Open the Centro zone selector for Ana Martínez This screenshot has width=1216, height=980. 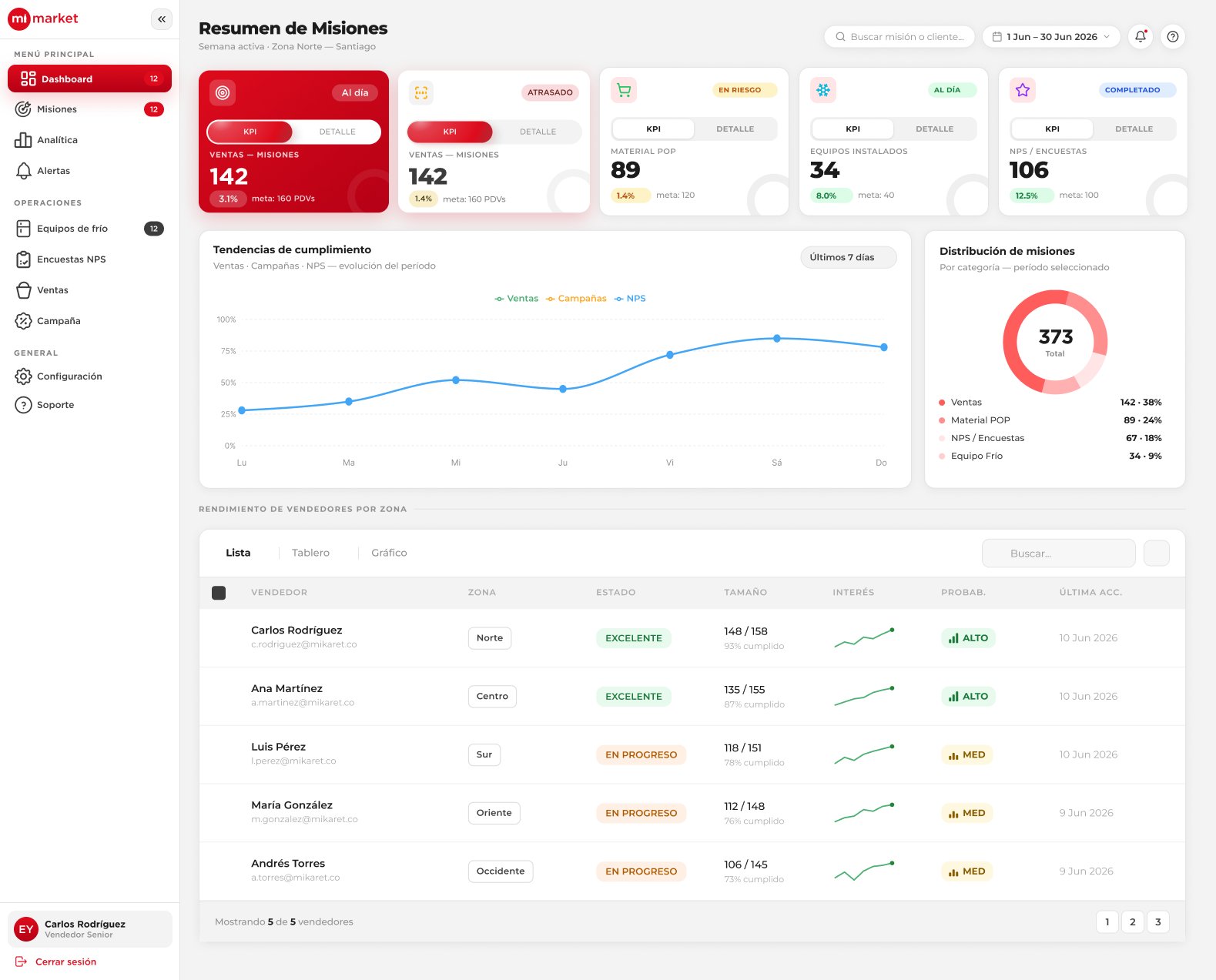[x=492, y=697]
